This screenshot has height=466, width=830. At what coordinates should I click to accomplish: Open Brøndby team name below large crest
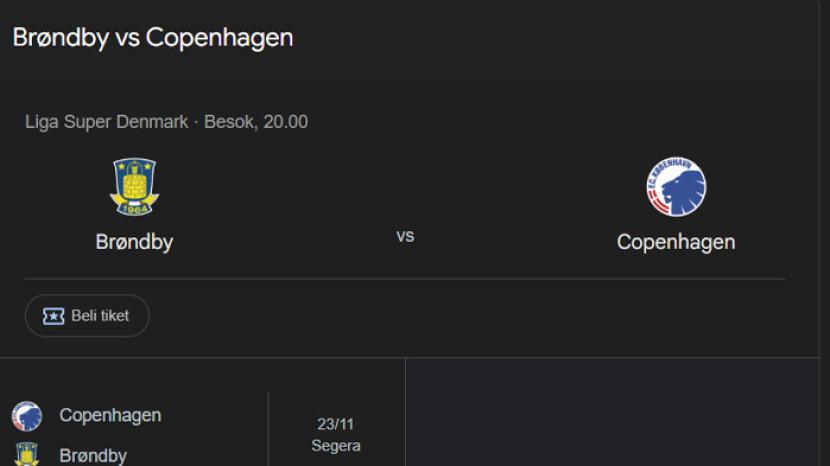(134, 242)
